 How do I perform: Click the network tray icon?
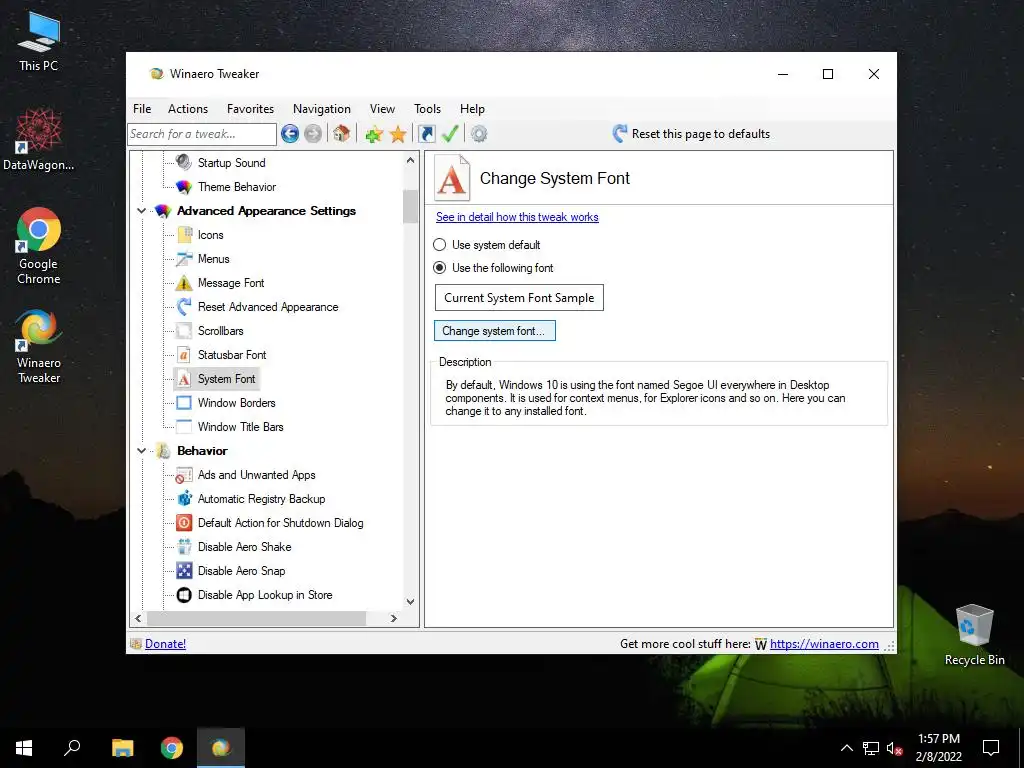pyautogui.click(x=871, y=748)
